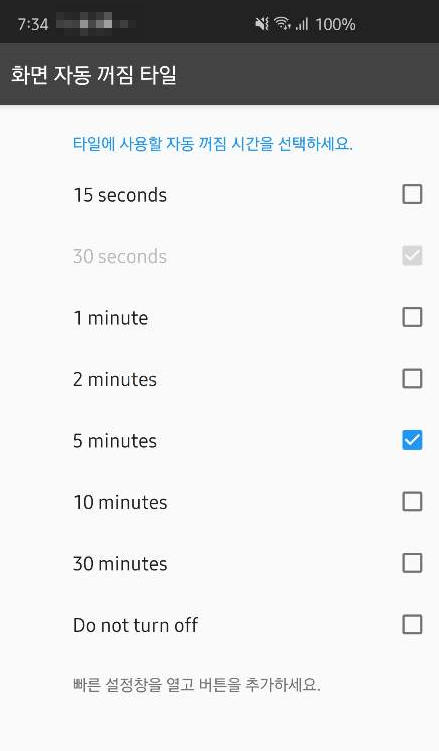The image size is (439, 751).
Task: Tap the 5 minutes option label
Action: tap(115, 441)
